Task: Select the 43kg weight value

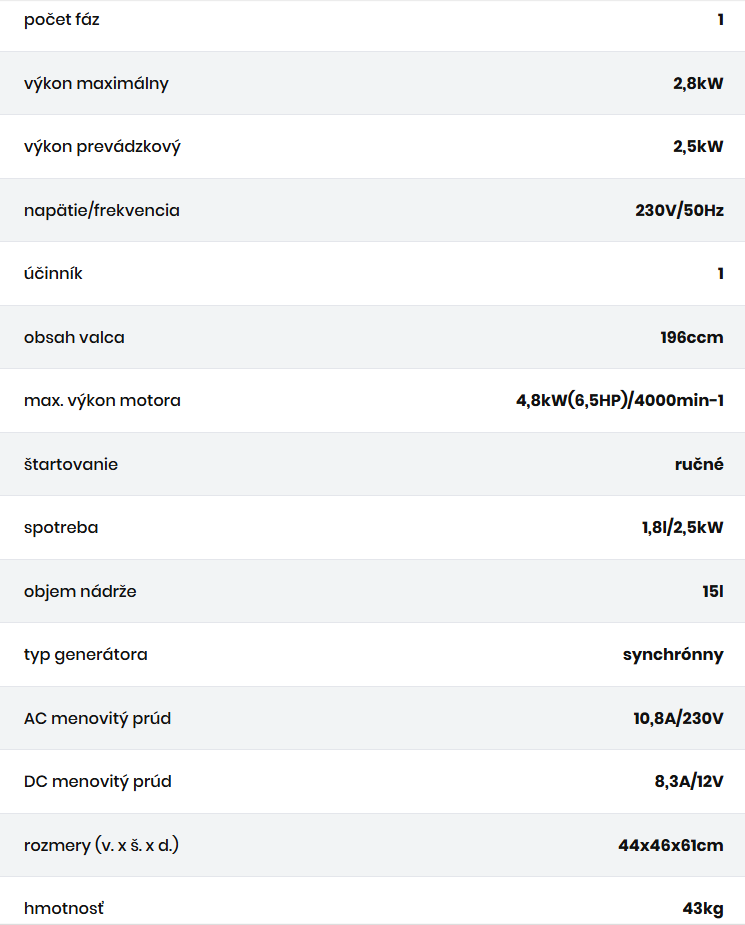Action: [x=703, y=909]
